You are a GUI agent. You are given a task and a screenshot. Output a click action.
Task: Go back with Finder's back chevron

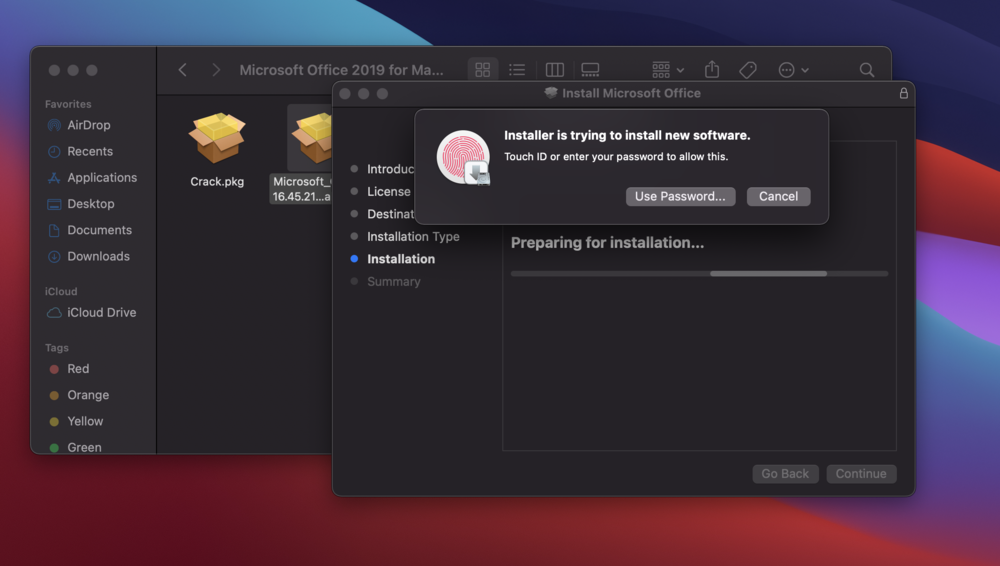182,70
